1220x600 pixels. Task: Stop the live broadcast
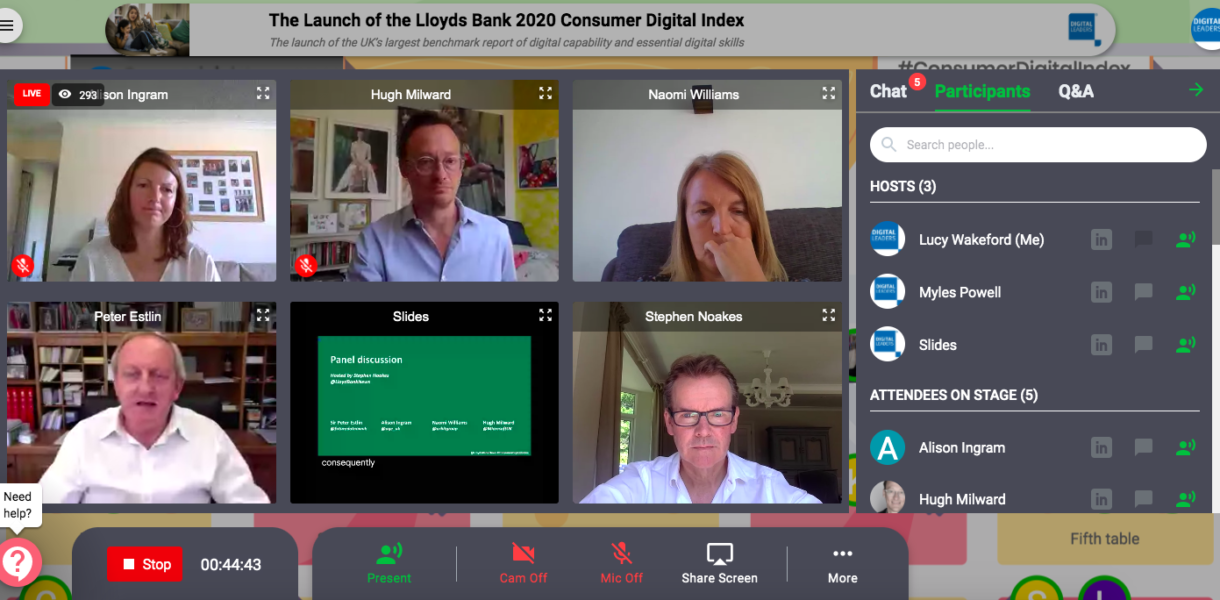coord(145,564)
